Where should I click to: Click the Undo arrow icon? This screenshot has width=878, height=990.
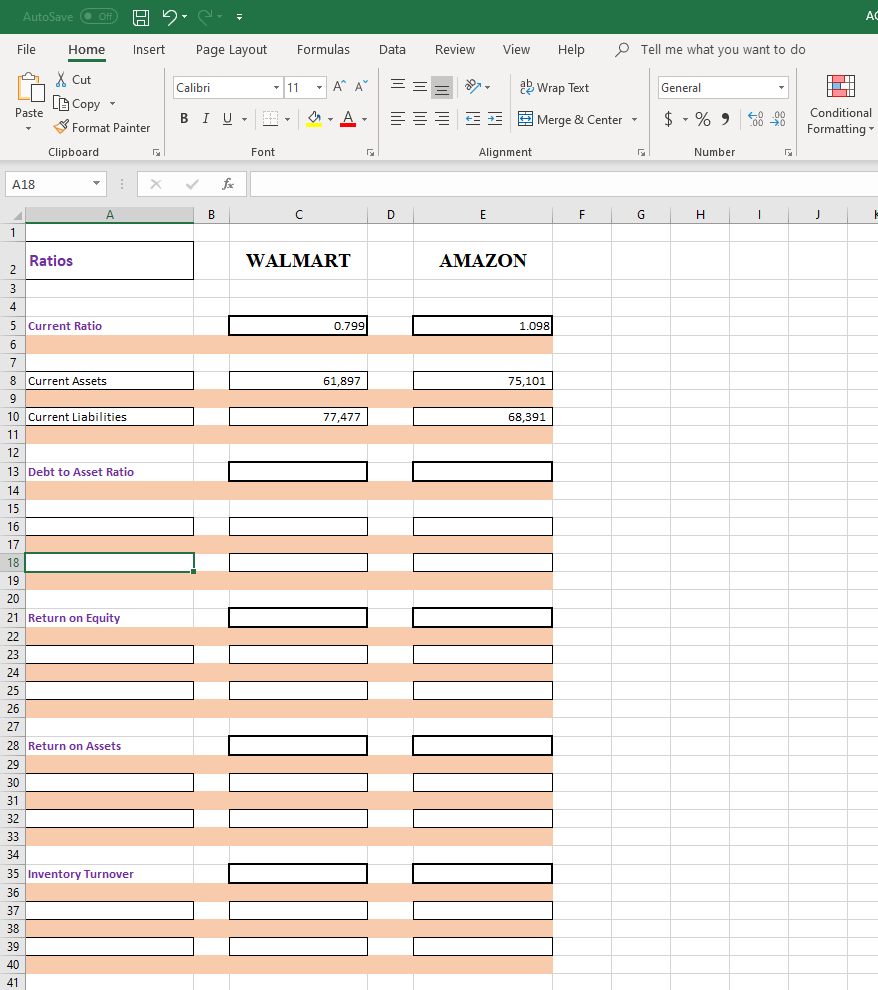click(x=169, y=16)
